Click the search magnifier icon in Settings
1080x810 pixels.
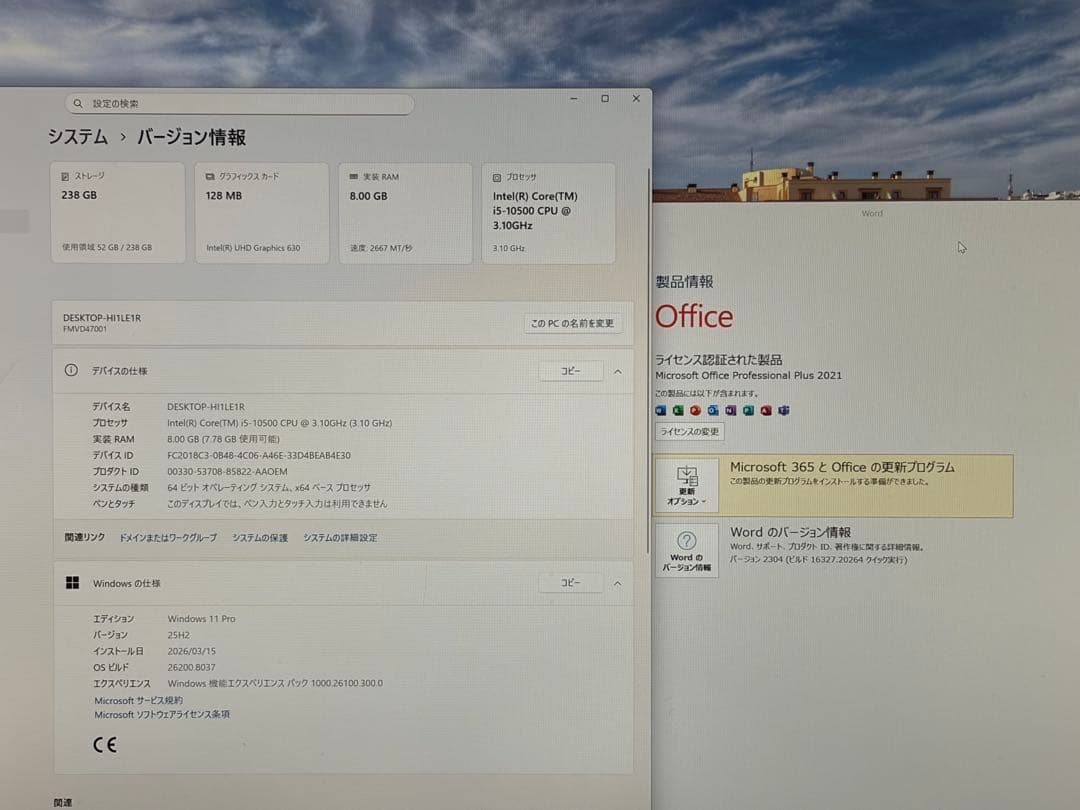point(78,103)
